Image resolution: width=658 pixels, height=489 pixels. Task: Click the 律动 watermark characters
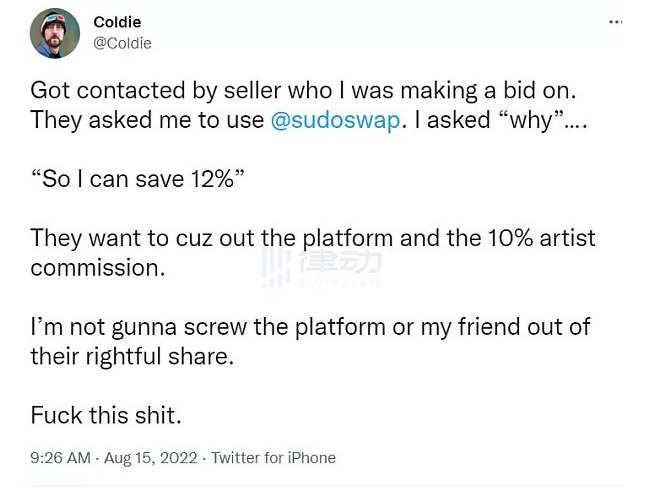(x=340, y=261)
